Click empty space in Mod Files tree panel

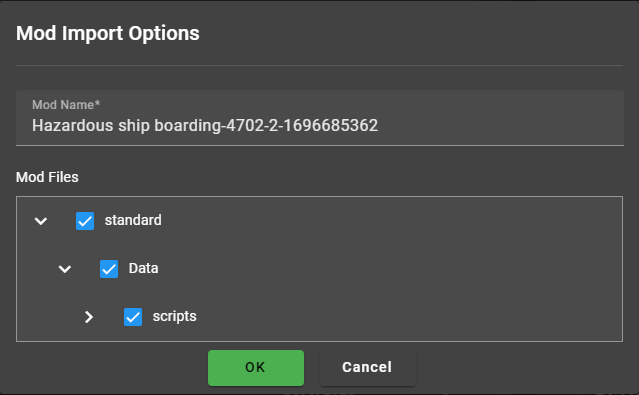point(408,269)
